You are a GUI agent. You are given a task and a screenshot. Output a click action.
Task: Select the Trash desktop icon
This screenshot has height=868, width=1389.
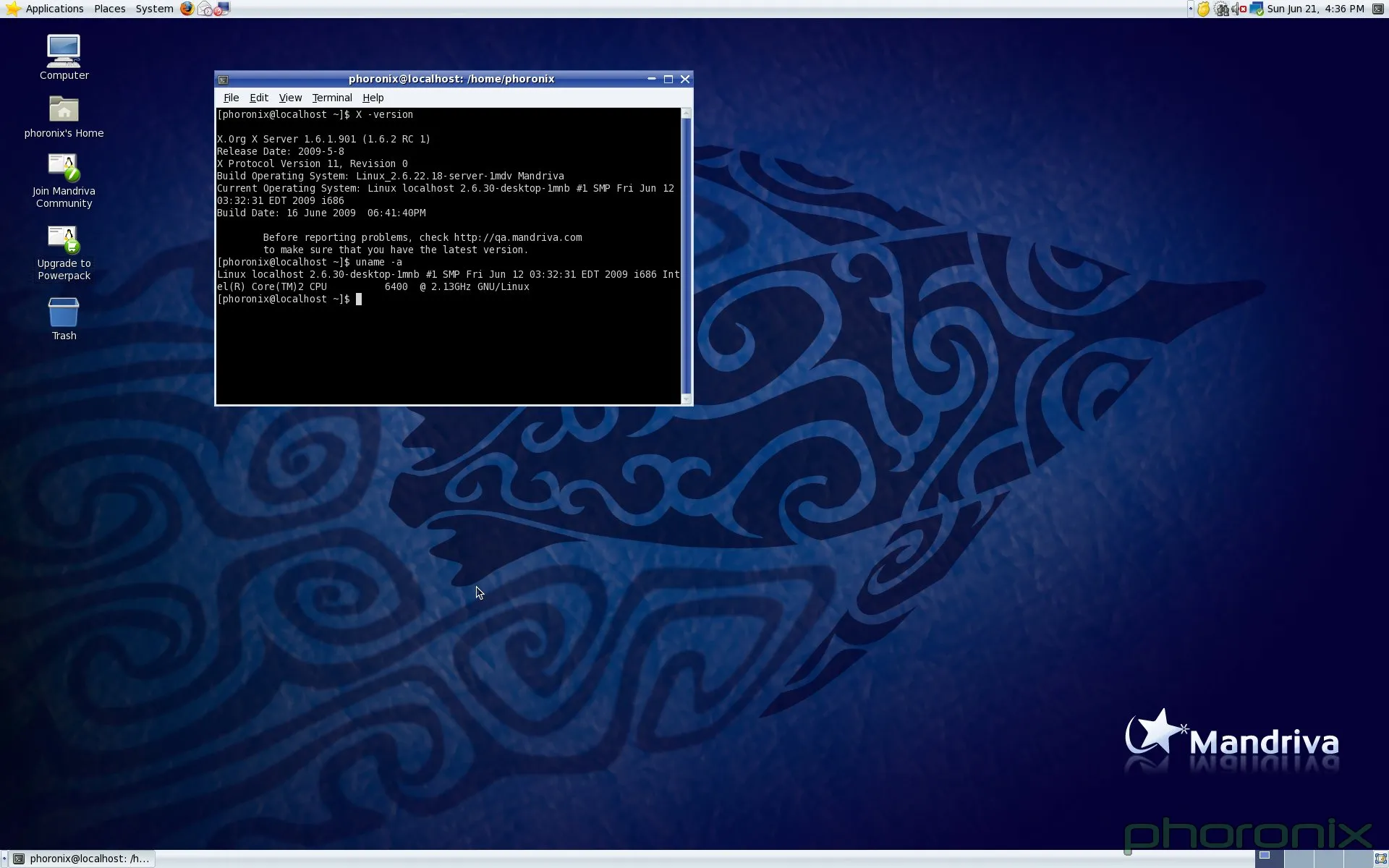click(64, 319)
